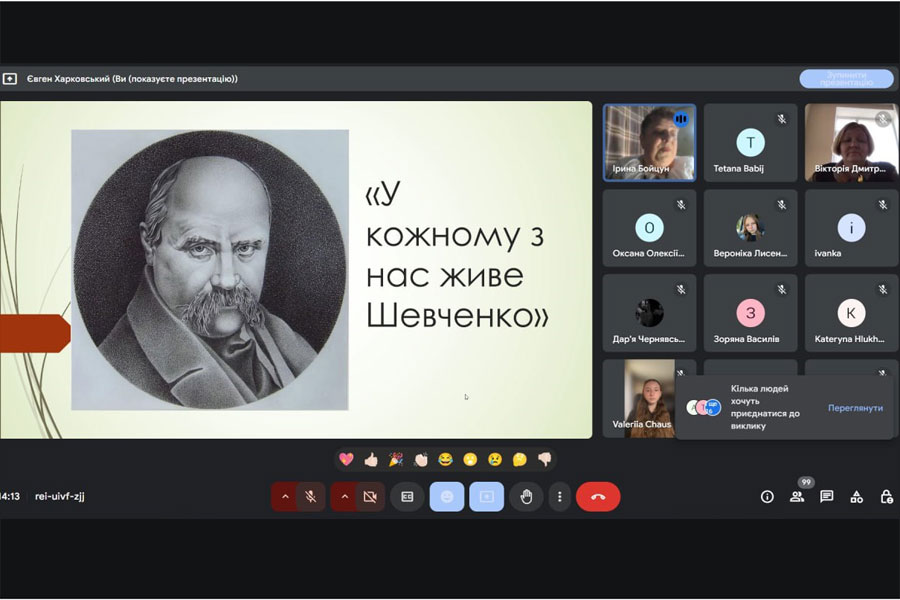Select Зоряна Василів participant tile
Screen dimensions: 900x600
coord(750,313)
